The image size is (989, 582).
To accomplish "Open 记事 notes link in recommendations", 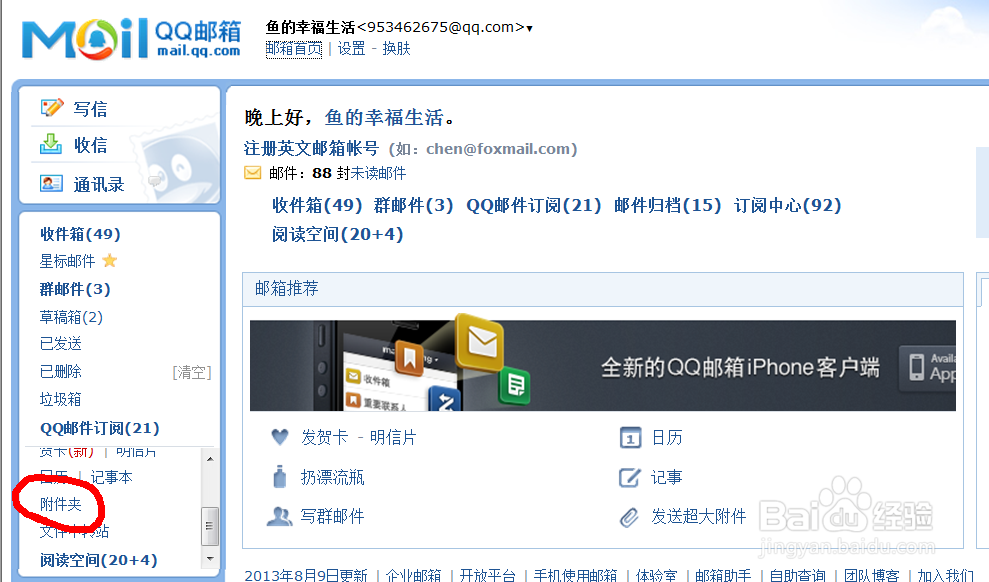I will click(667, 477).
